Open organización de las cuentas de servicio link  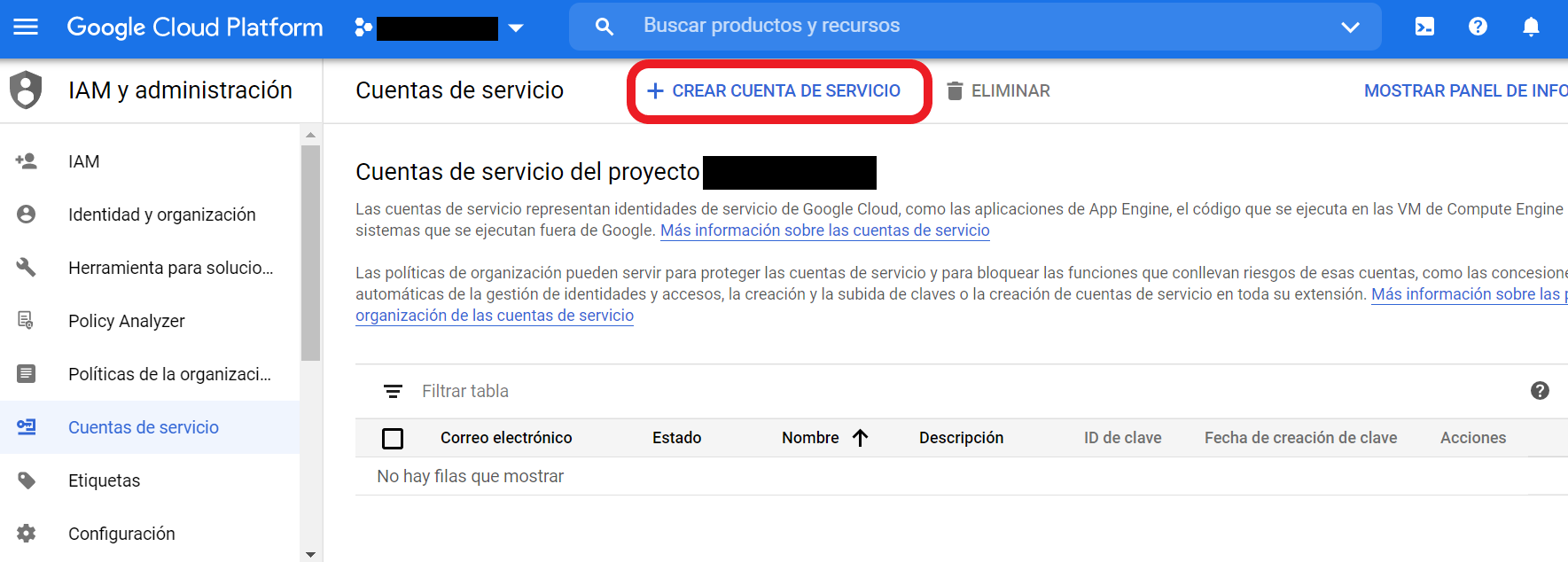pos(495,316)
